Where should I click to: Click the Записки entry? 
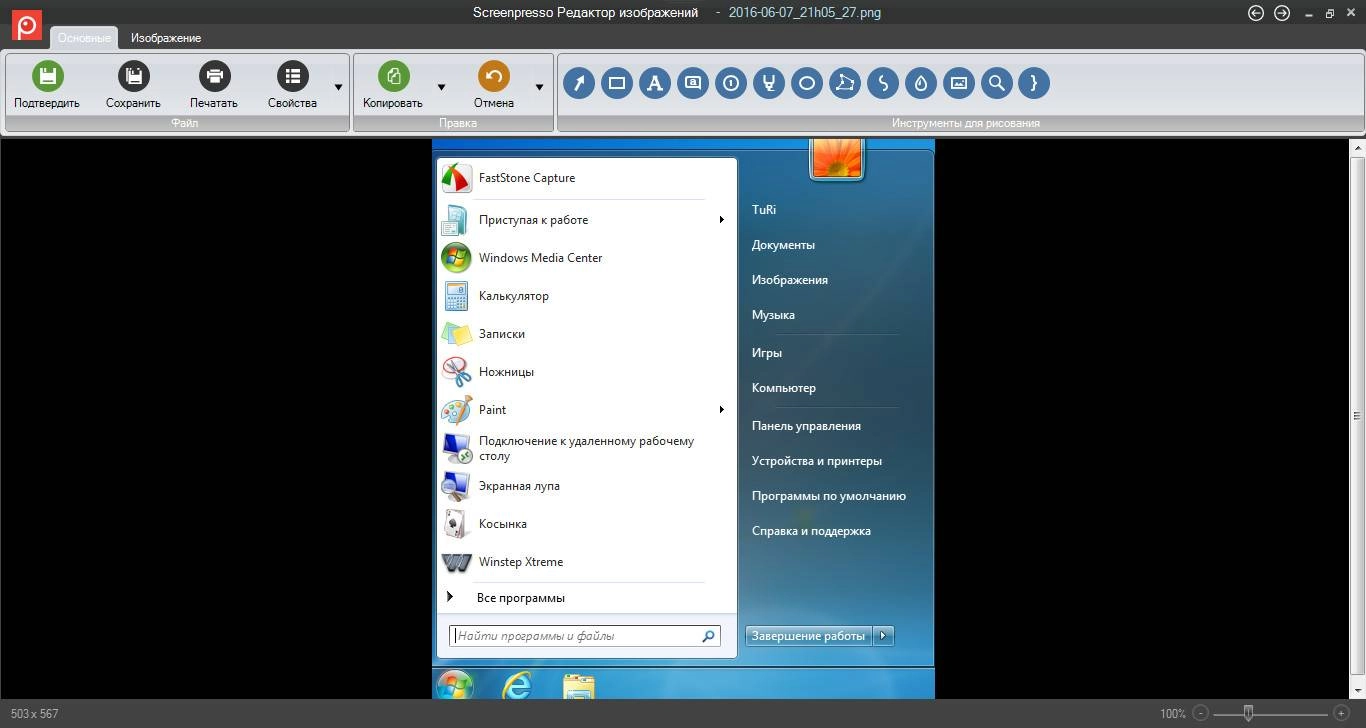588,334
